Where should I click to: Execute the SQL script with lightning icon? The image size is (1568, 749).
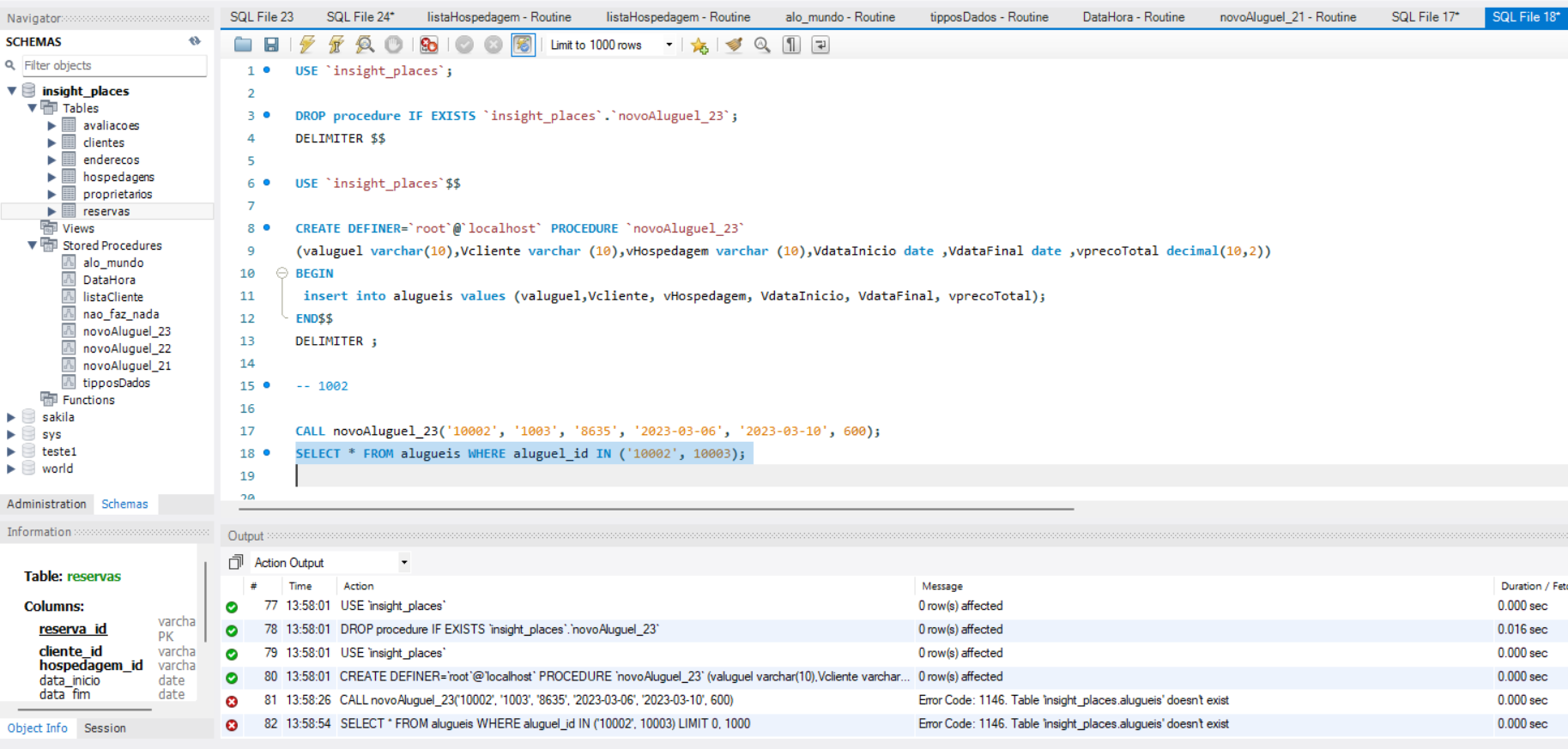[x=307, y=45]
